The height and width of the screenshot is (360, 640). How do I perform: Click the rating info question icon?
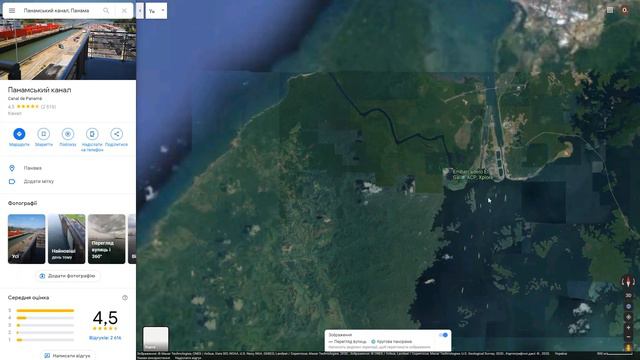pos(125,298)
